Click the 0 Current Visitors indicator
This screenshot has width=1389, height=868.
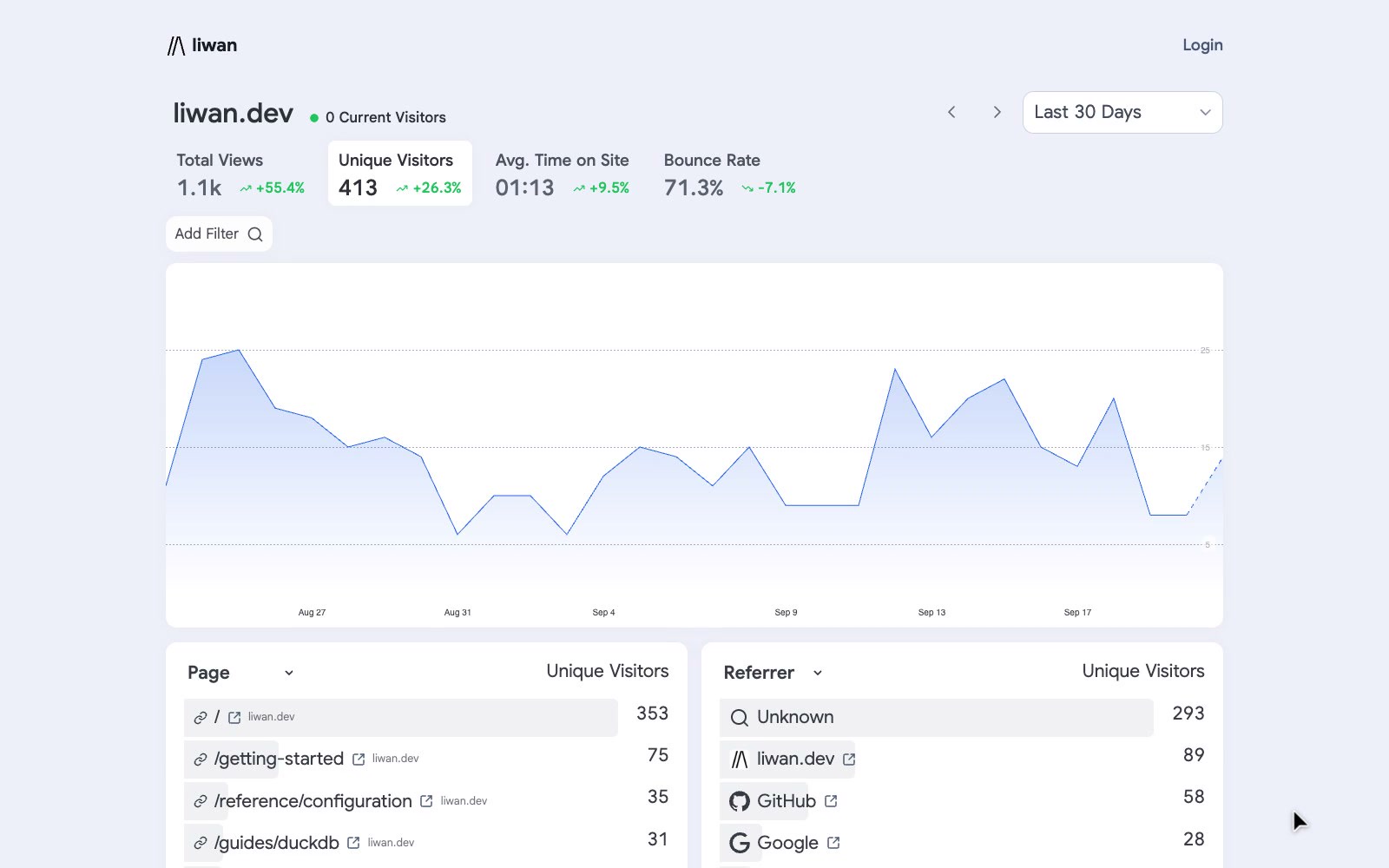(x=378, y=117)
